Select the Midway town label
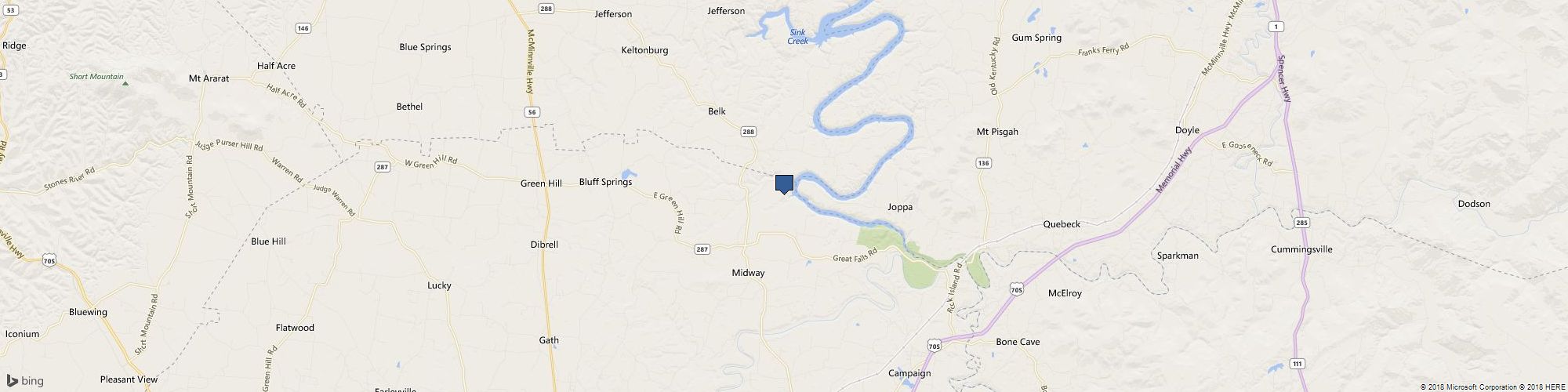Screen dimensions: 1568x392 pos(748,273)
